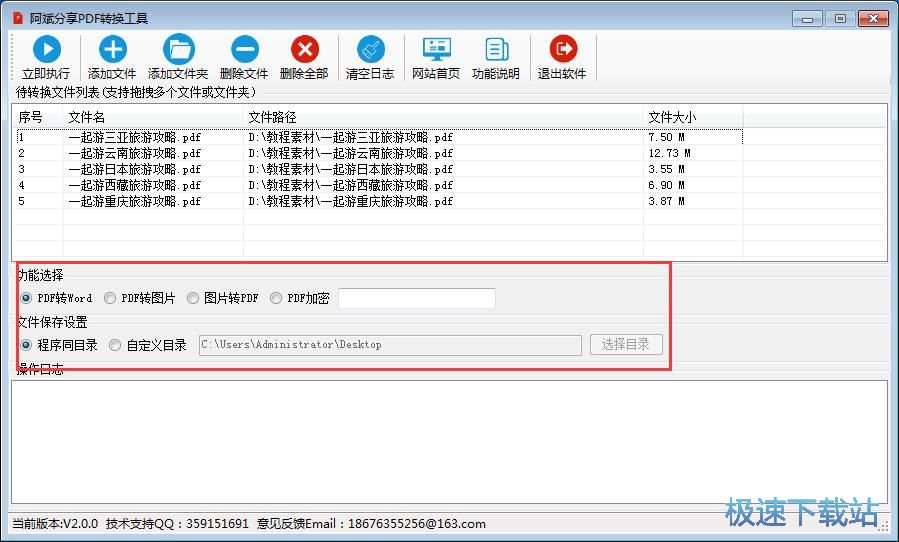Click the 添加文件夹 (Add Folder) icon

coord(178,50)
